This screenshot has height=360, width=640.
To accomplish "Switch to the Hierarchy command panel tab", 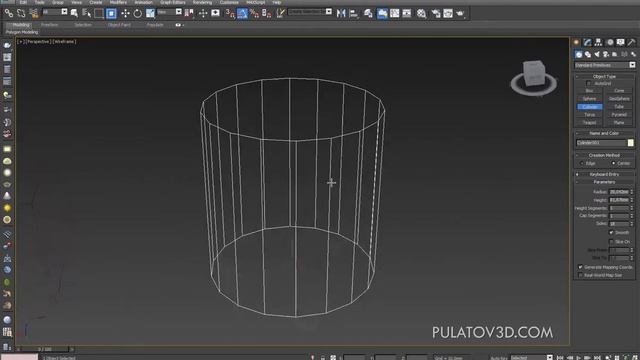I will coord(598,42).
